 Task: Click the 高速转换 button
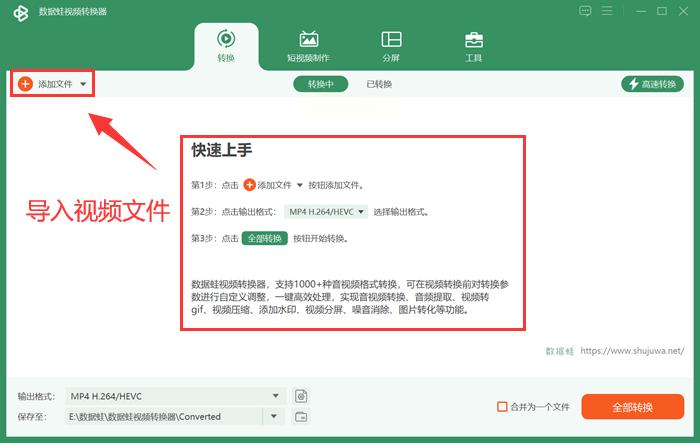click(x=652, y=84)
